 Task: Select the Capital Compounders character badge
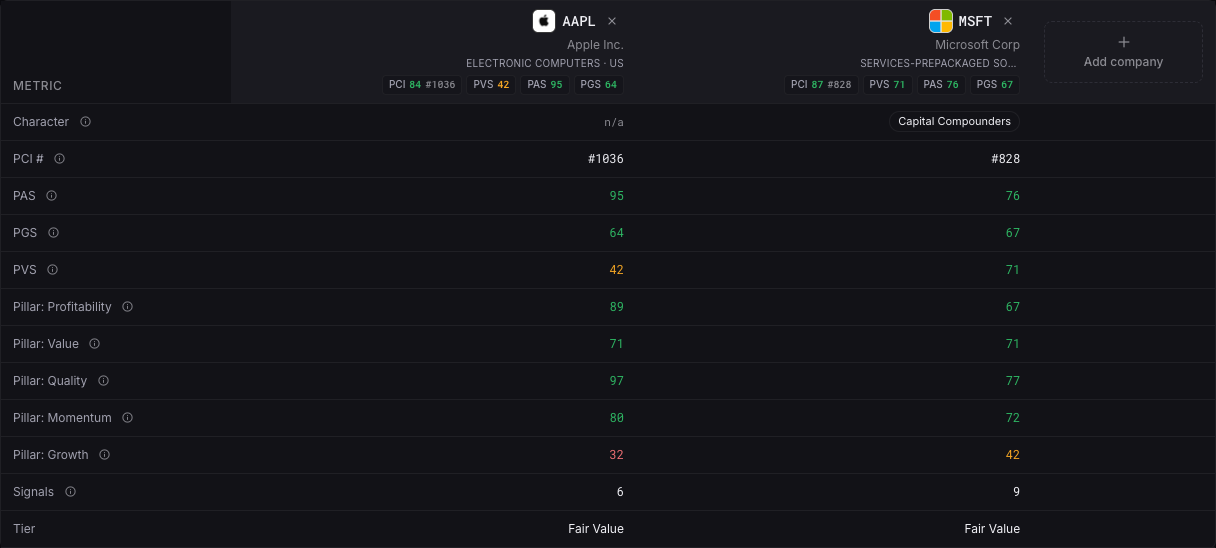coord(954,122)
